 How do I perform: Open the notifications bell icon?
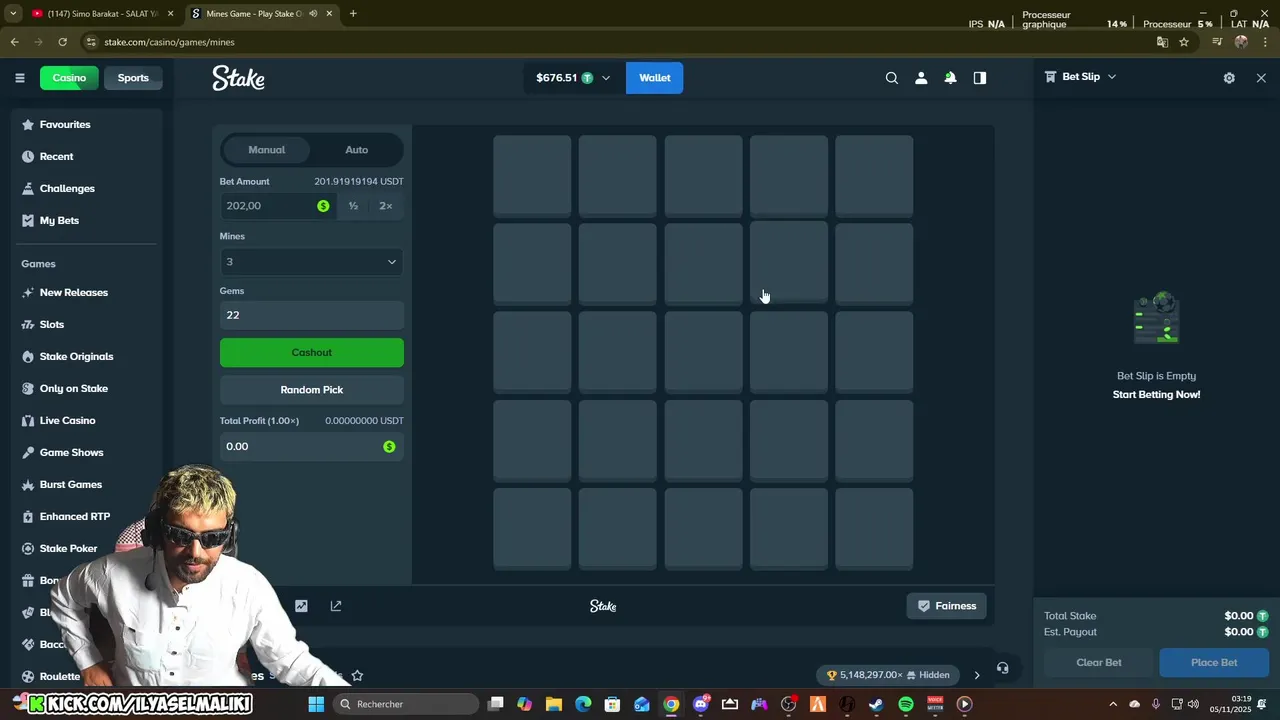(x=950, y=78)
